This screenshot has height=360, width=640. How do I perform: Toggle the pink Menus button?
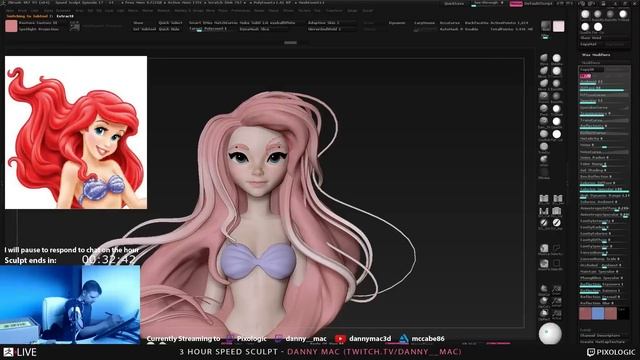[x=516, y=4]
